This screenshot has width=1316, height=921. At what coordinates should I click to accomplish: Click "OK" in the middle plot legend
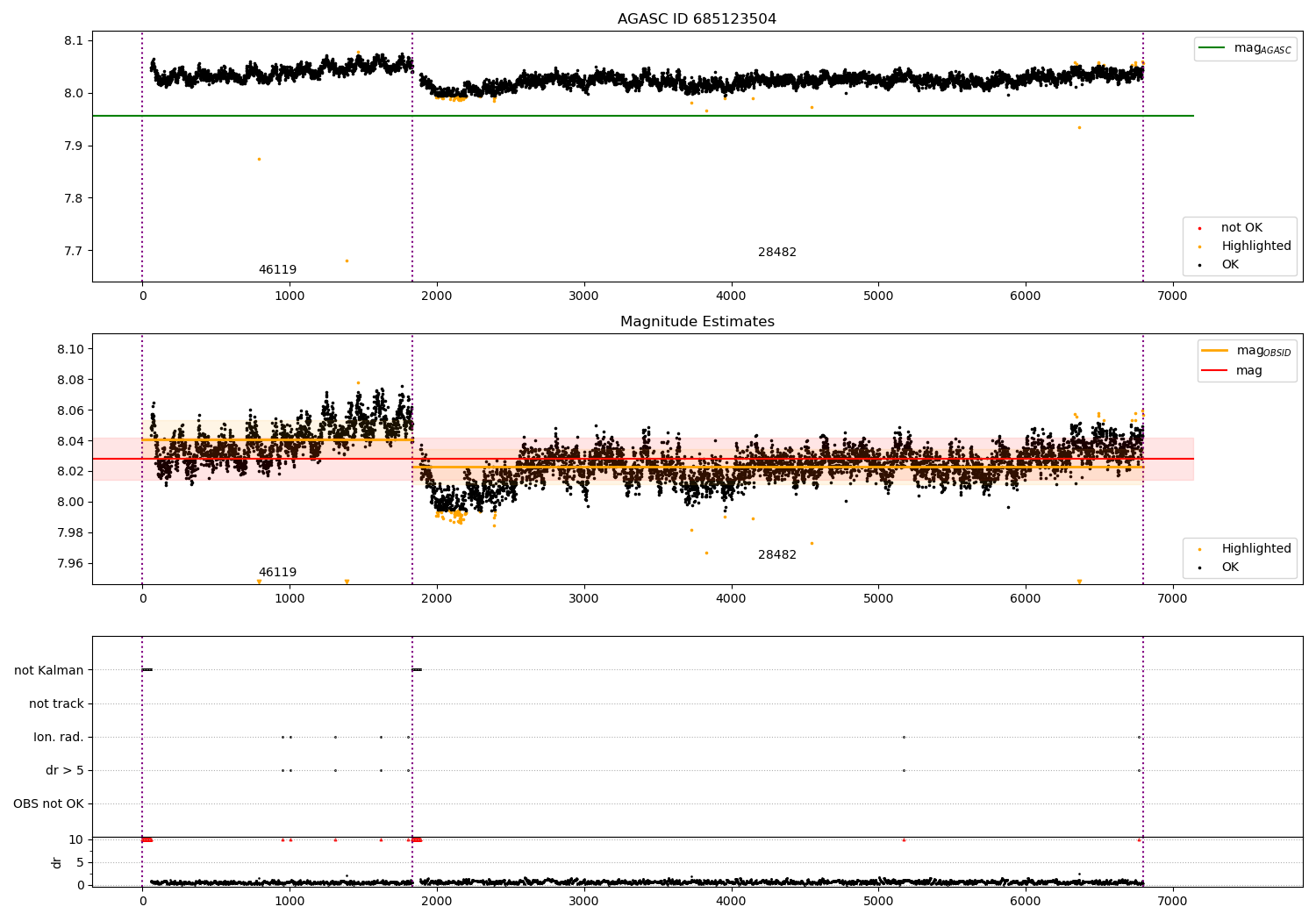click(1230, 567)
